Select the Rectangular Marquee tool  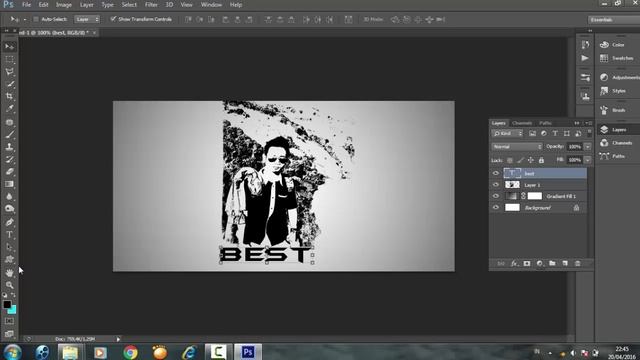click(9, 59)
